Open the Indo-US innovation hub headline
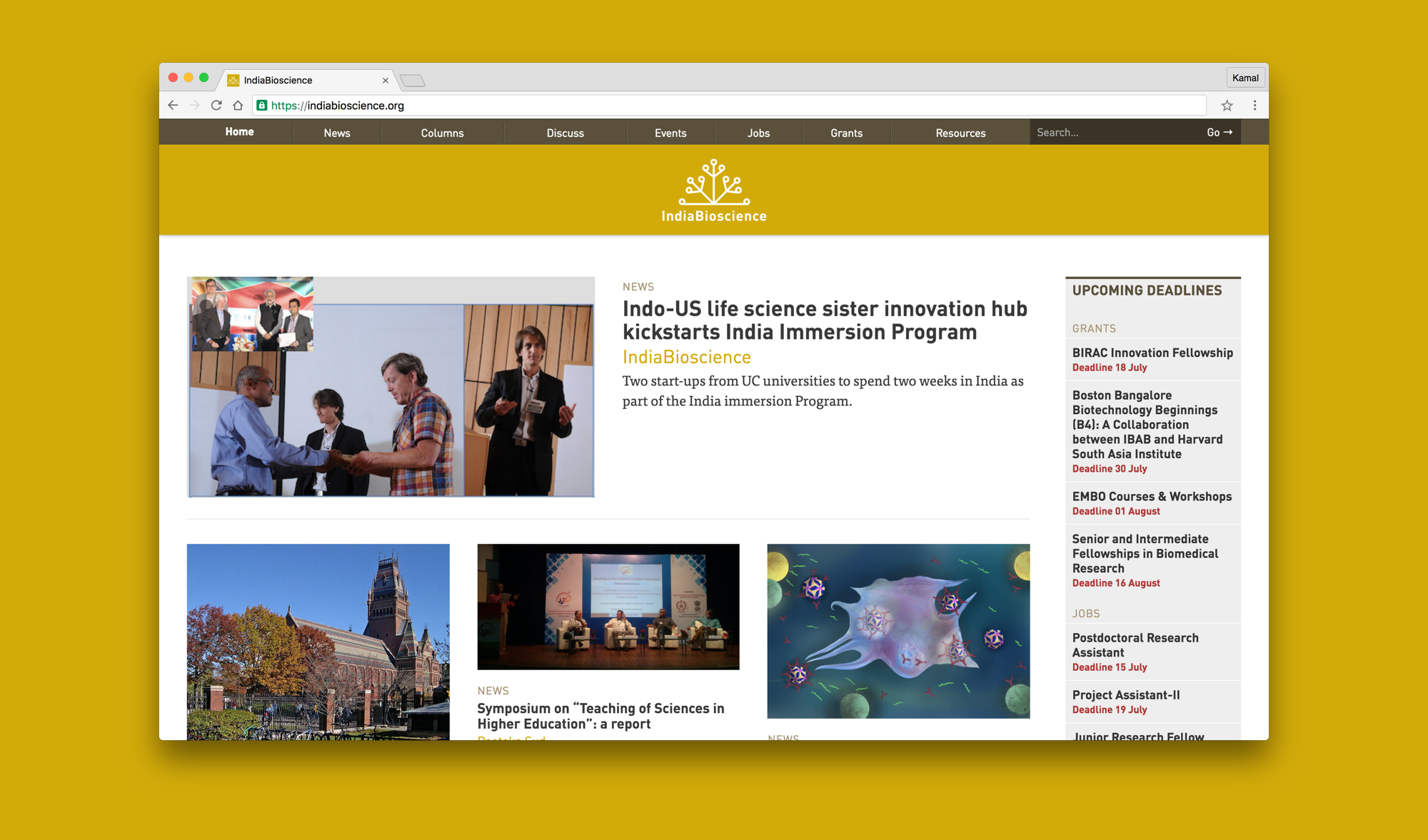Screen dimensions: 1428x840 tap(825, 320)
